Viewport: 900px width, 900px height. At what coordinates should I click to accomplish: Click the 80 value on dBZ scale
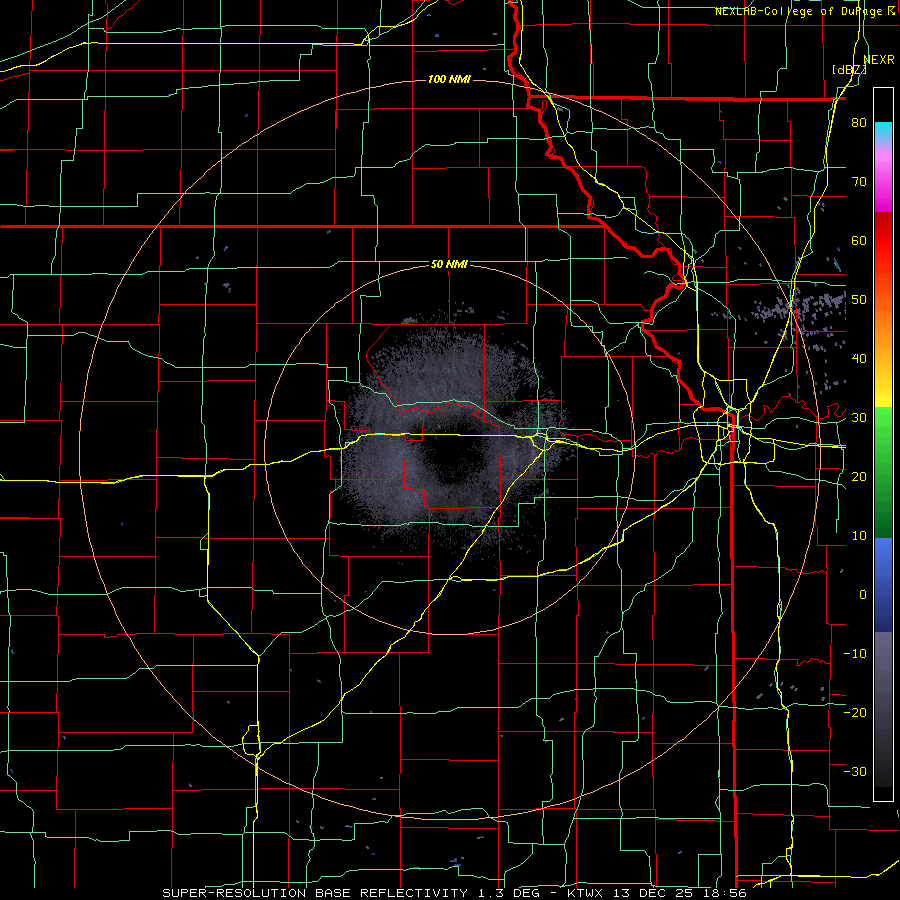859,123
